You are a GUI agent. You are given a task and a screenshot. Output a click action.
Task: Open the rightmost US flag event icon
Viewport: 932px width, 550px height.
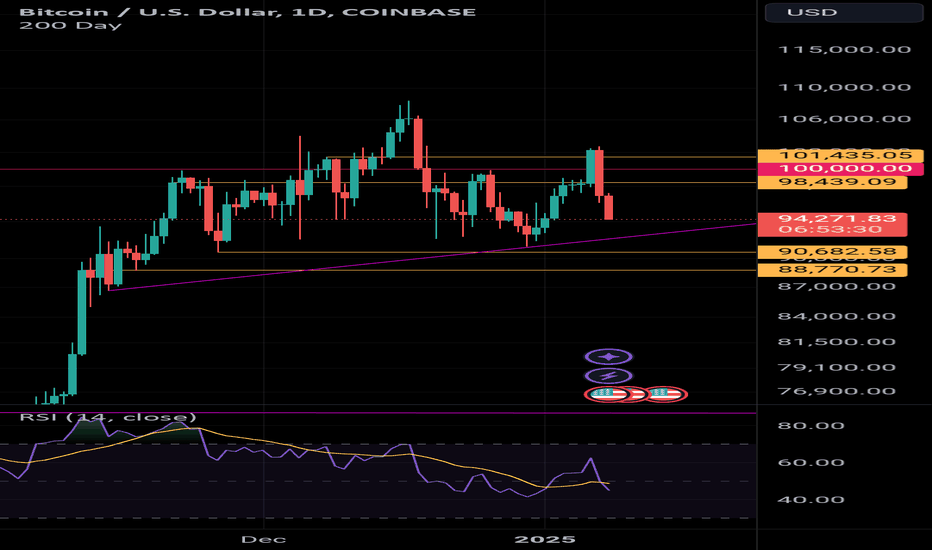[666, 394]
